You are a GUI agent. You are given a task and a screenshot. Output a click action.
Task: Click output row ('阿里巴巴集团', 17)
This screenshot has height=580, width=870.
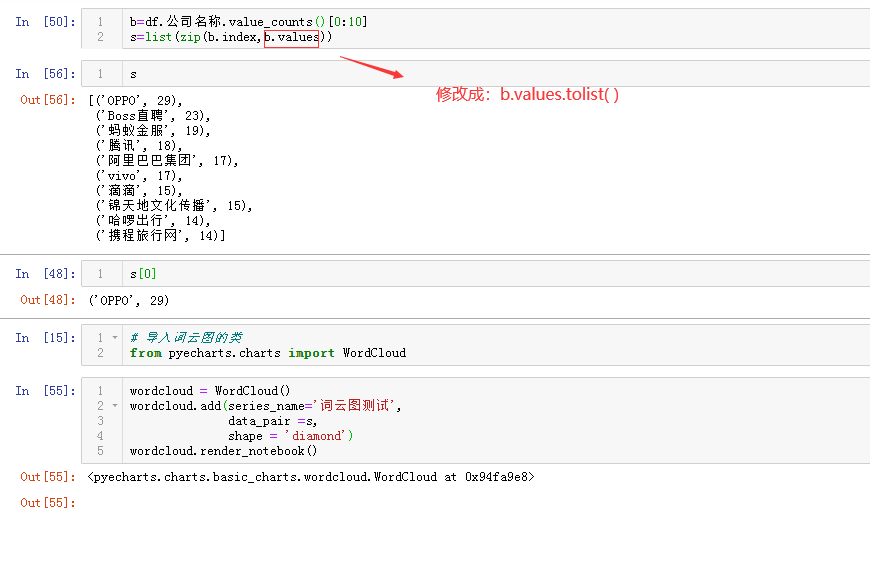(x=167, y=160)
